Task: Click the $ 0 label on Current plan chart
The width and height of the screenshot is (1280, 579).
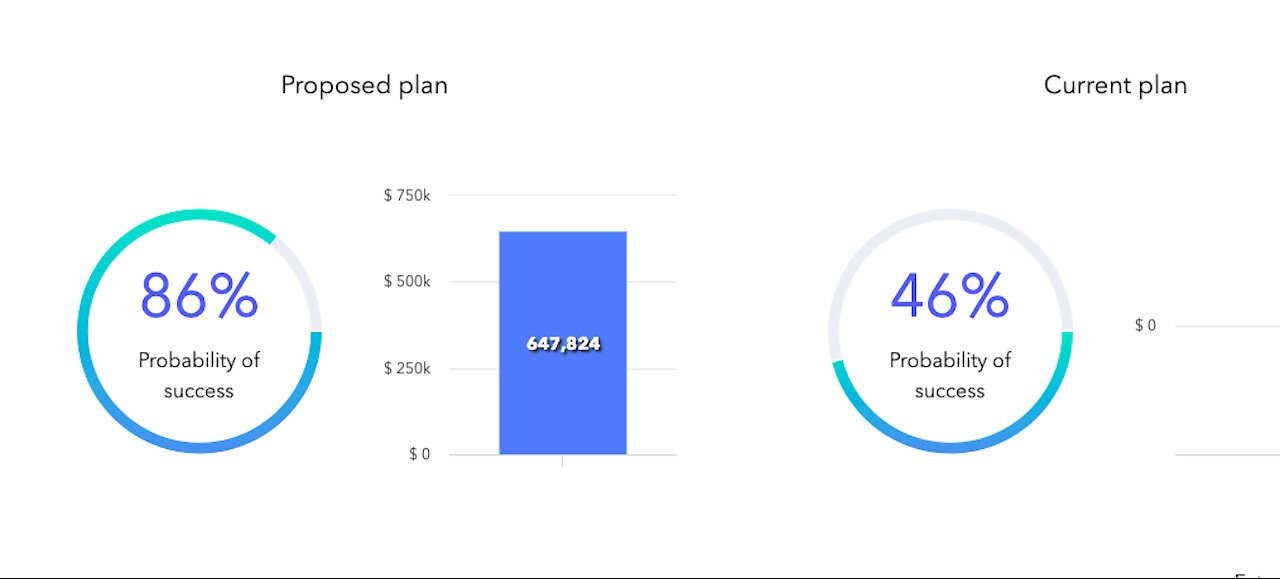Action: (1145, 325)
